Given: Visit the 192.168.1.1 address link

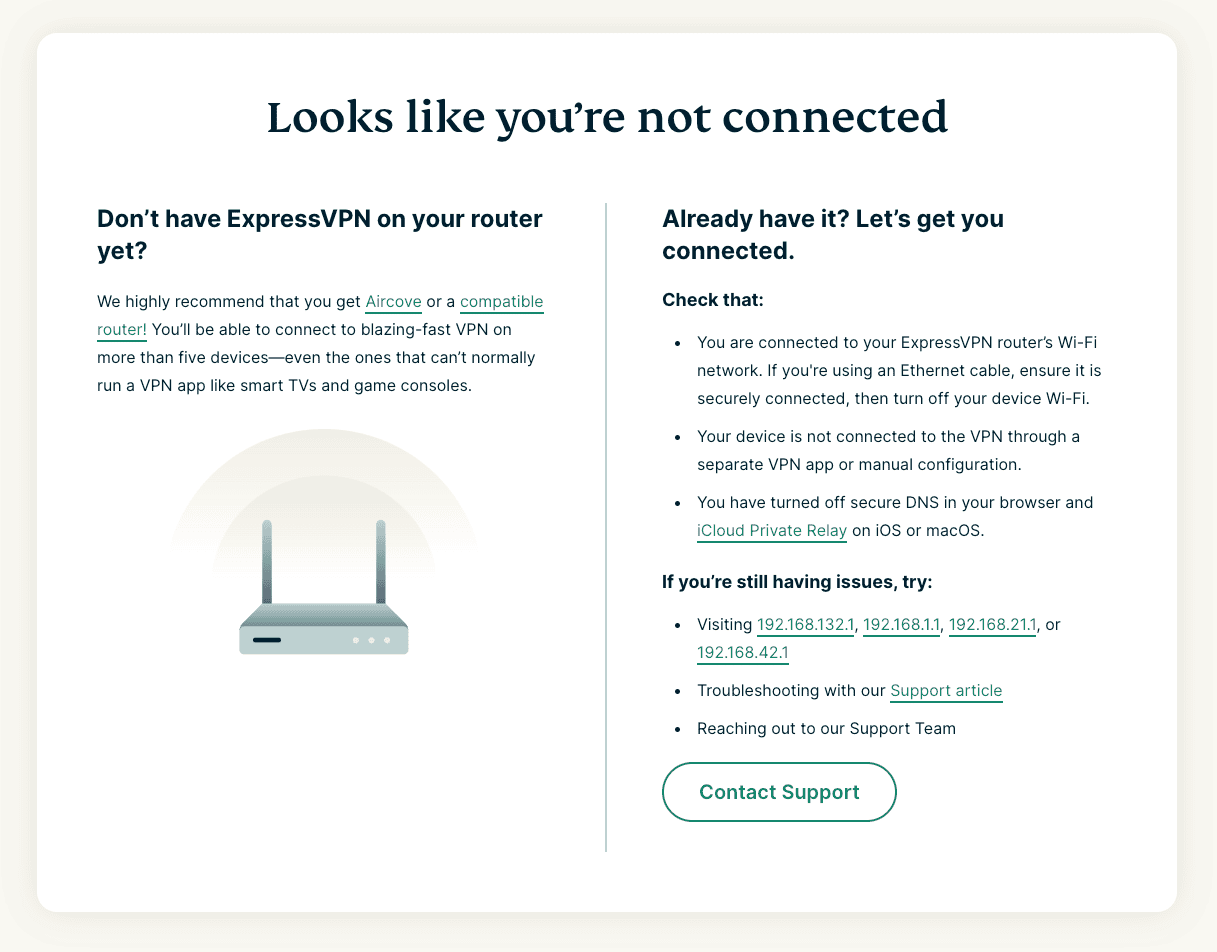Looking at the screenshot, I should 901,625.
